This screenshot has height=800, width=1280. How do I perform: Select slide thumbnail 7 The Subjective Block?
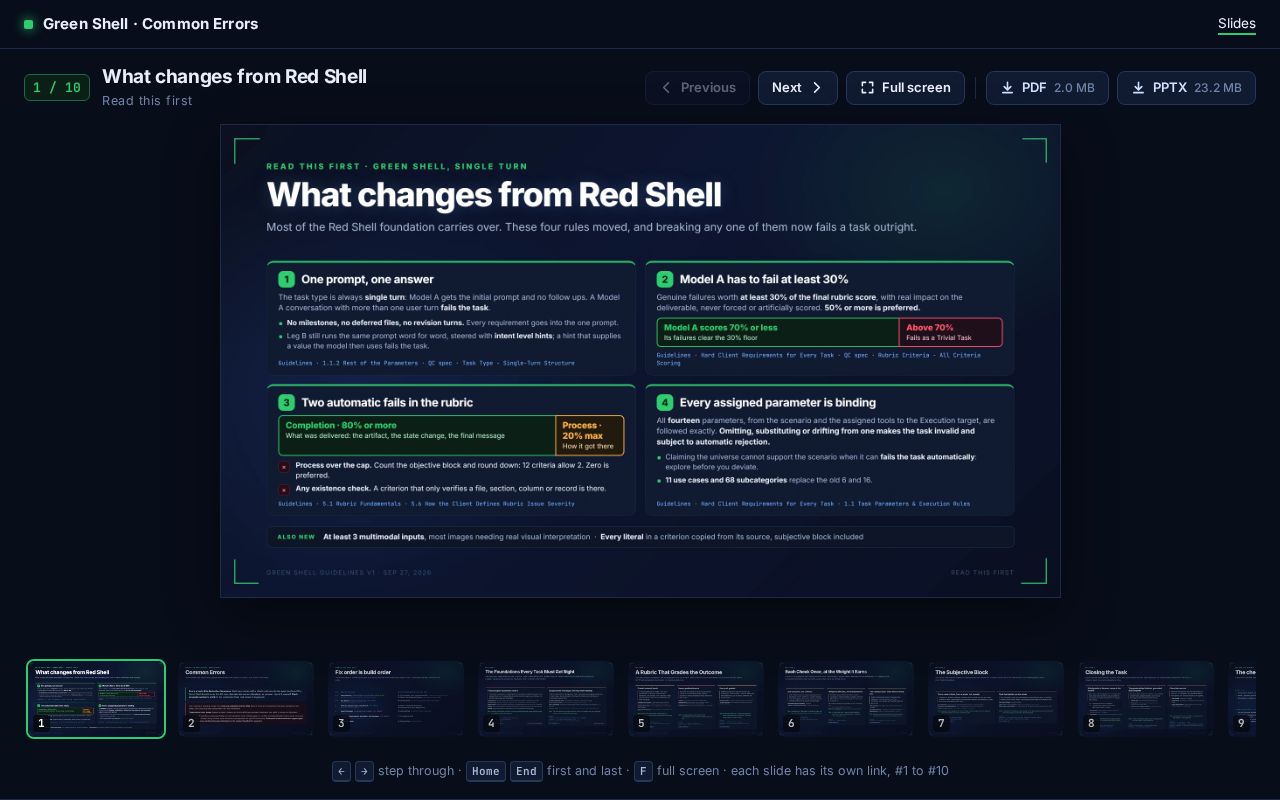click(996, 699)
